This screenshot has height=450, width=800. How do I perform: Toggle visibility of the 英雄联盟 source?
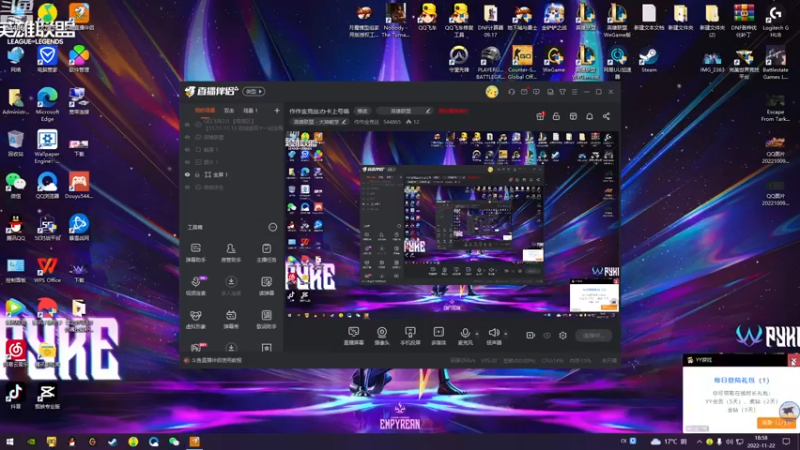pos(187,137)
